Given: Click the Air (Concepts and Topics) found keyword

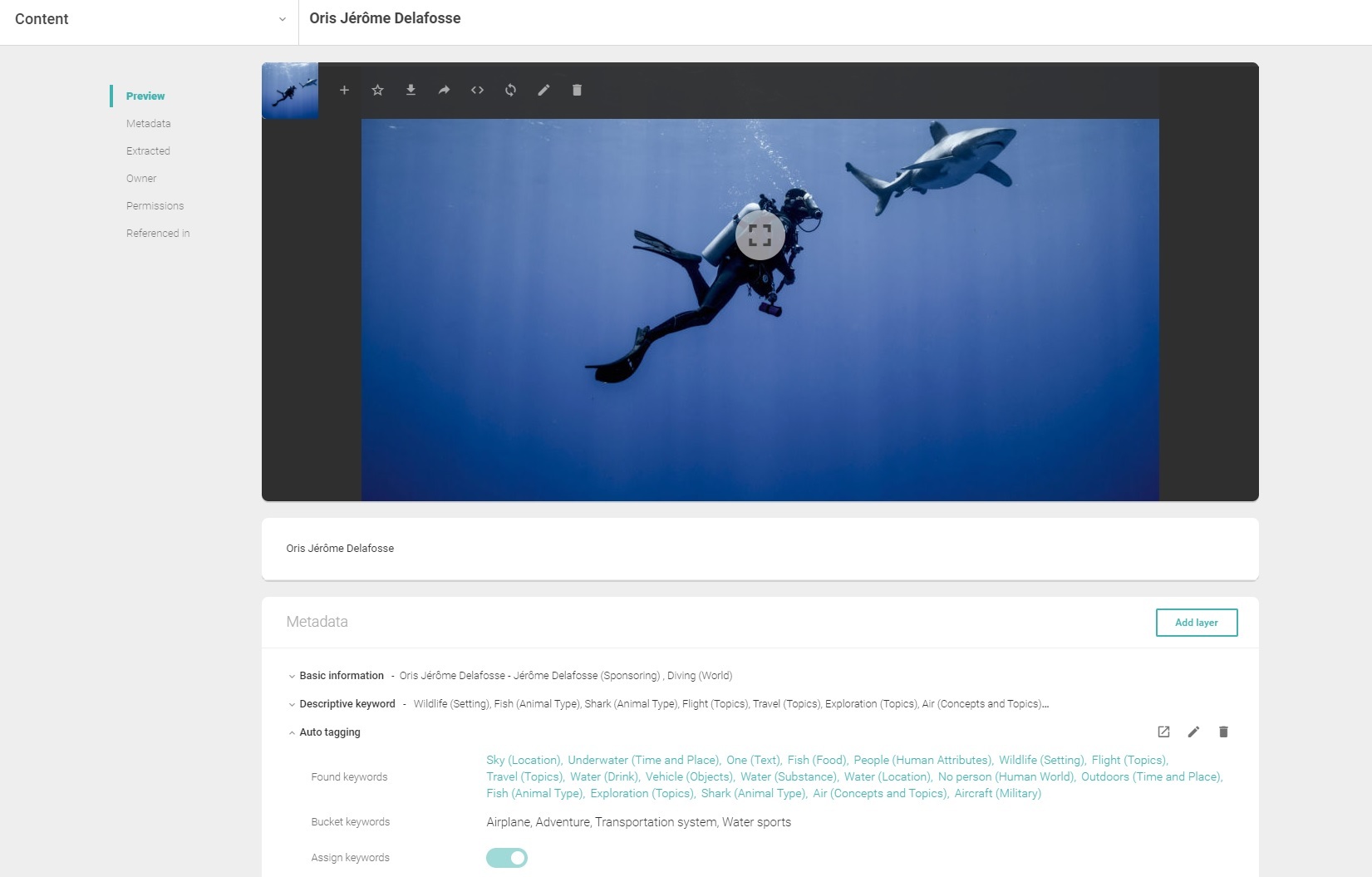Looking at the screenshot, I should click(880, 793).
